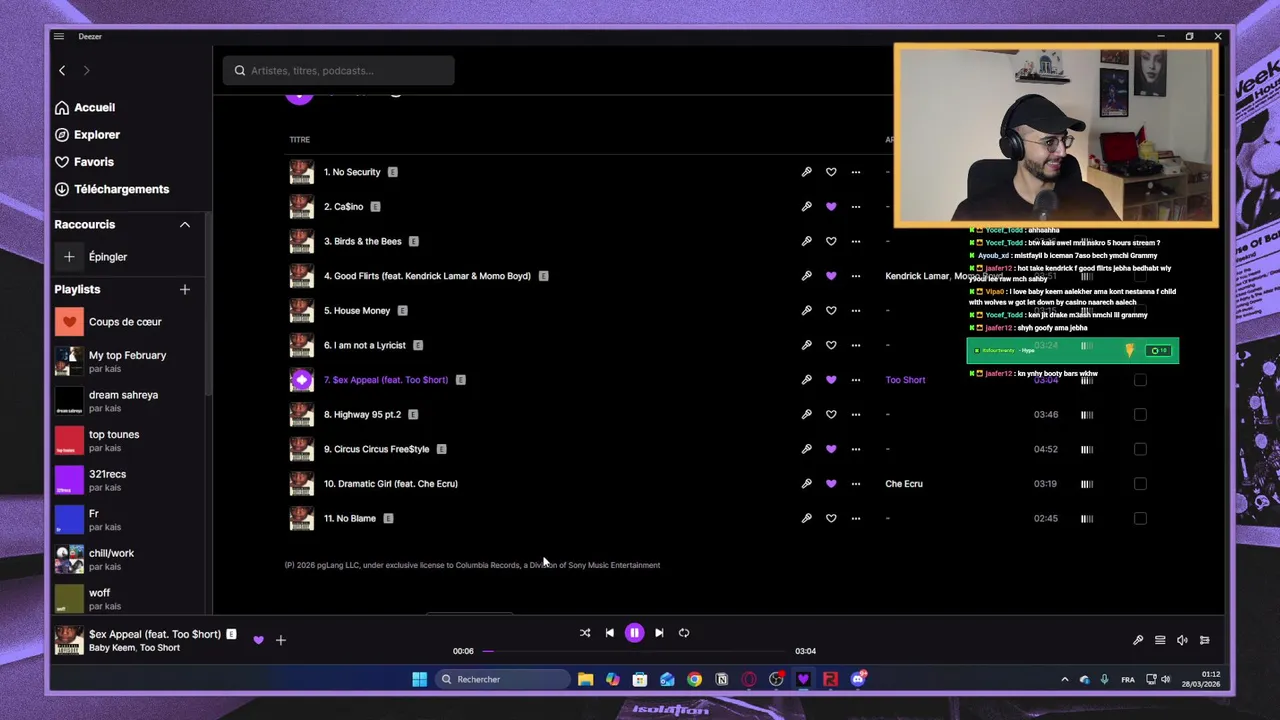
Task: Show hidden system tray icons
Action: (1064, 679)
